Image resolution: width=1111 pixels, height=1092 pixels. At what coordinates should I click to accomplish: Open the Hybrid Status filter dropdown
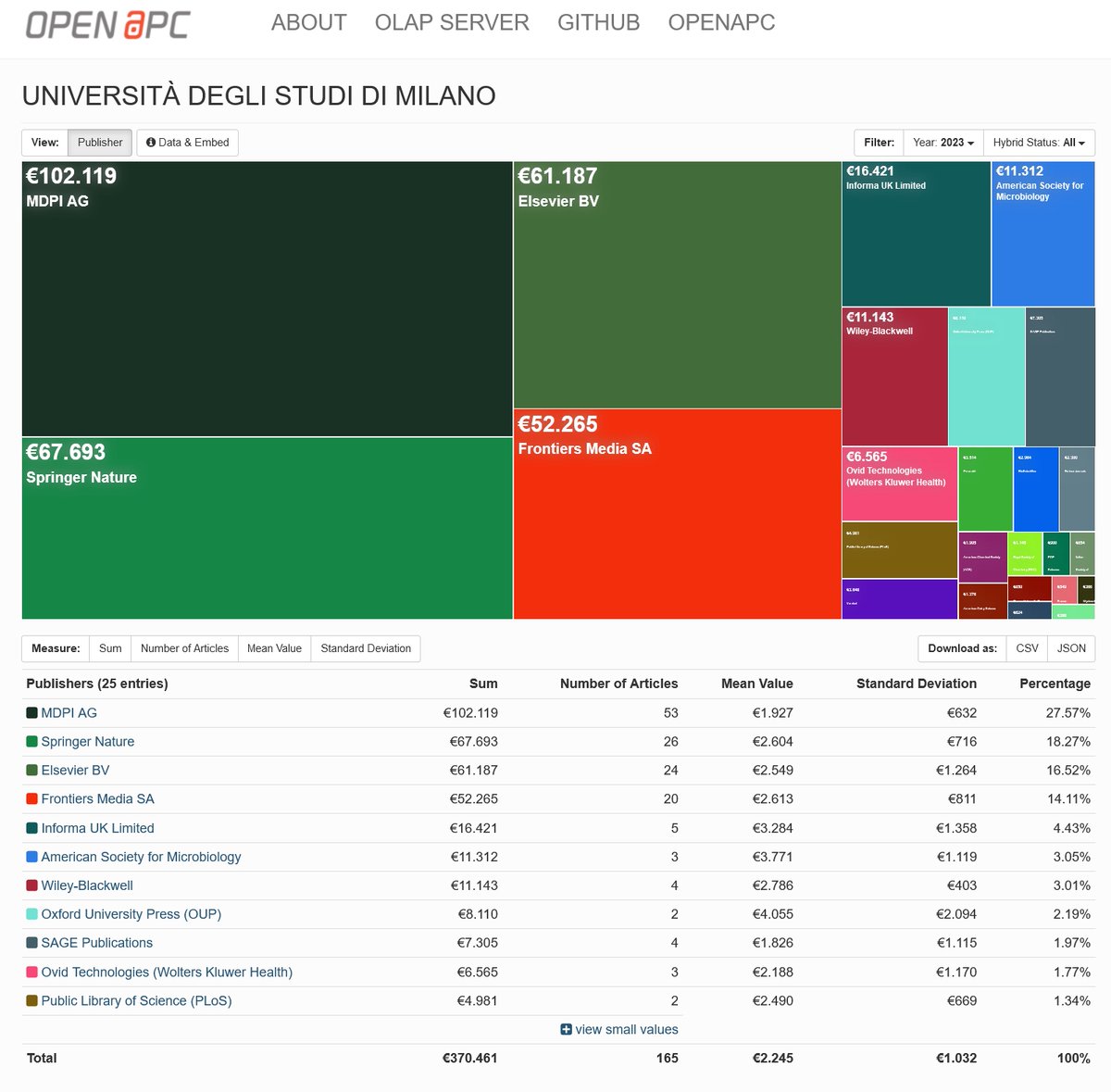pos(1039,143)
